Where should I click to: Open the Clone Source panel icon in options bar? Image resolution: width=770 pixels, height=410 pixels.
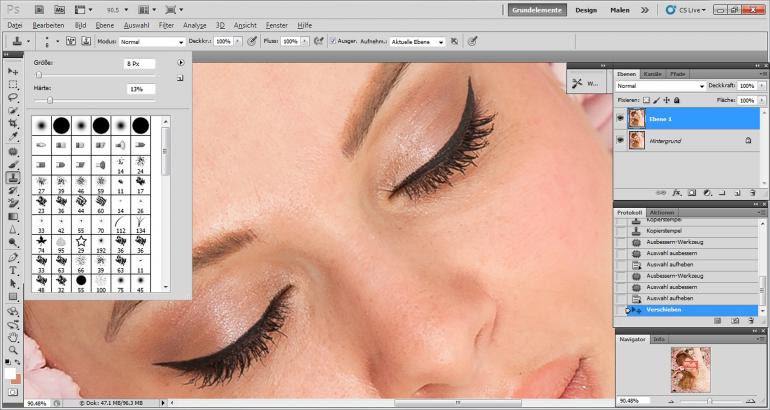pos(86,42)
